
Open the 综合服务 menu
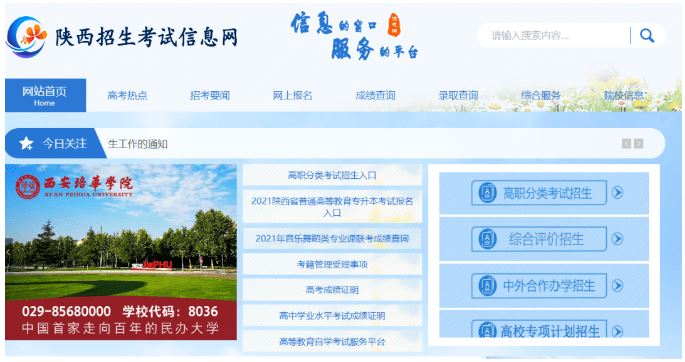click(541, 96)
